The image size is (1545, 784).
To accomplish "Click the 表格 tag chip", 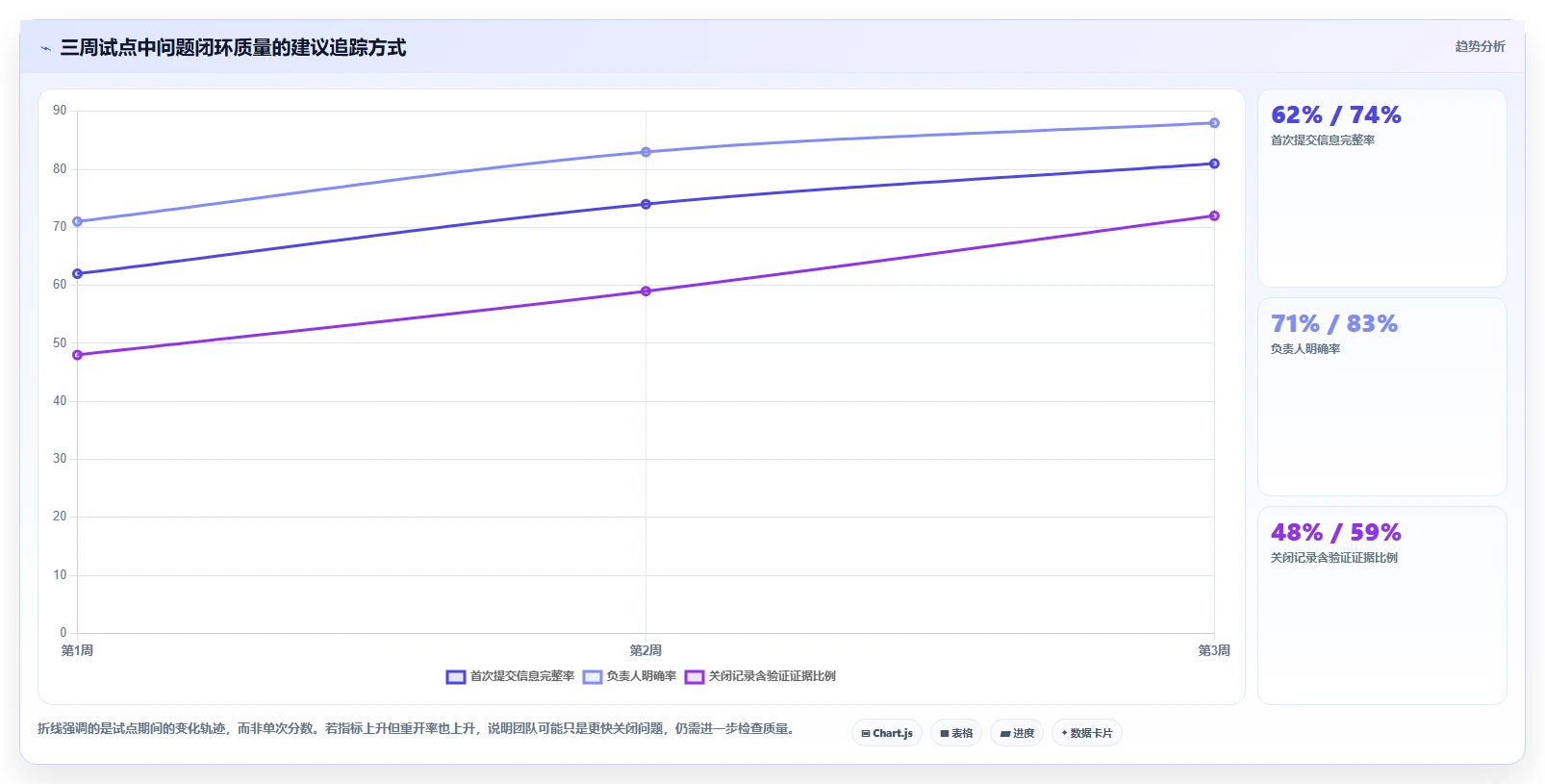I will pyautogui.click(x=956, y=733).
